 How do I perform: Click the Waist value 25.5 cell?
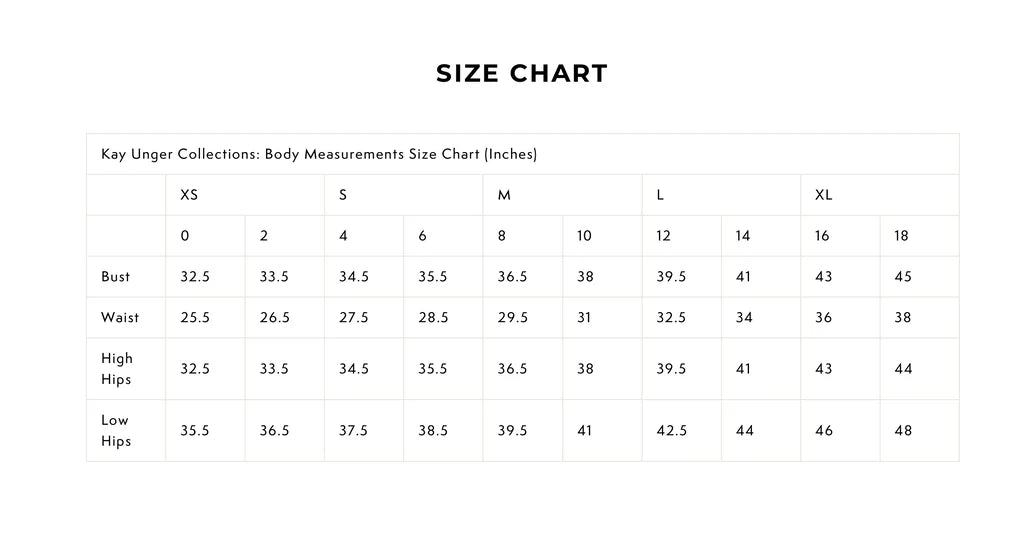tap(195, 318)
